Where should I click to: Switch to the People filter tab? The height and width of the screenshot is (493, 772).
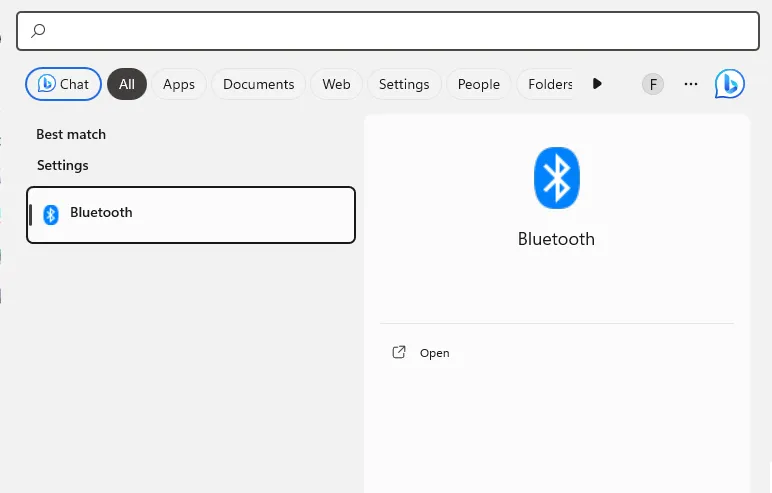(x=479, y=84)
